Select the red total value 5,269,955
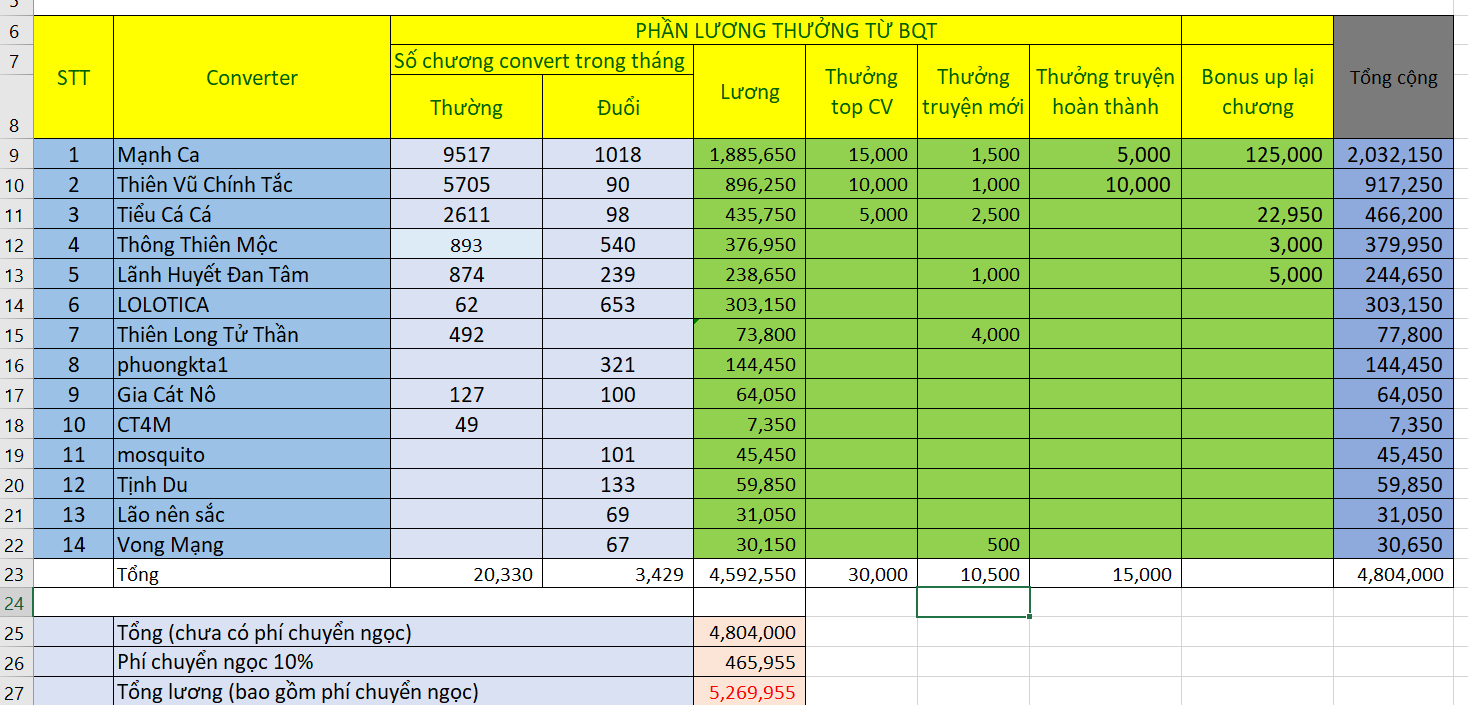Image resolution: width=1468 pixels, height=705 pixels. click(749, 692)
